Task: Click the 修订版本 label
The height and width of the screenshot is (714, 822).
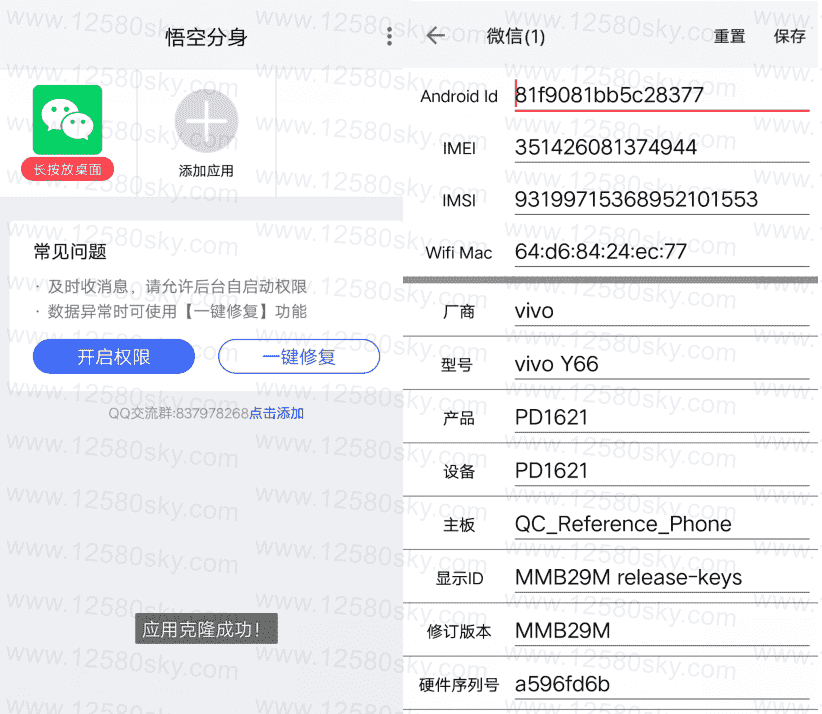Action: click(x=459, y=632)
